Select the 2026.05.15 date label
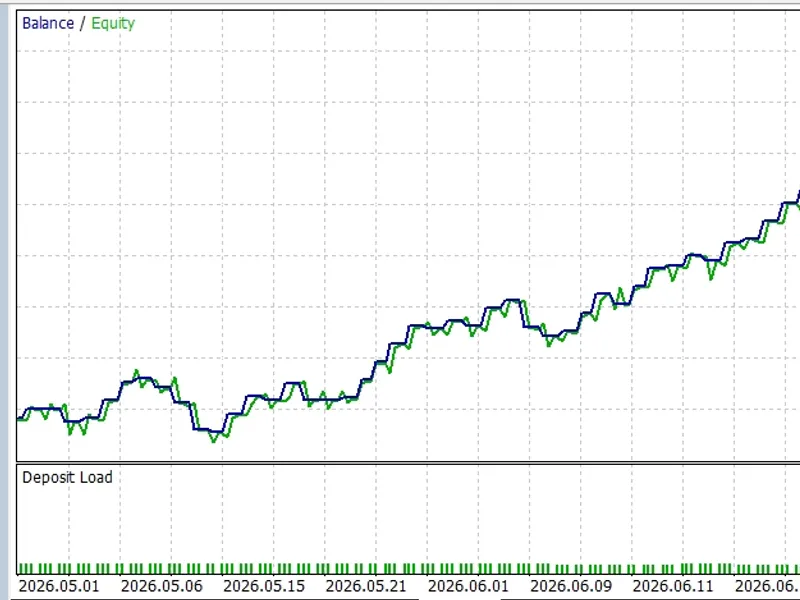 point(264,586)
